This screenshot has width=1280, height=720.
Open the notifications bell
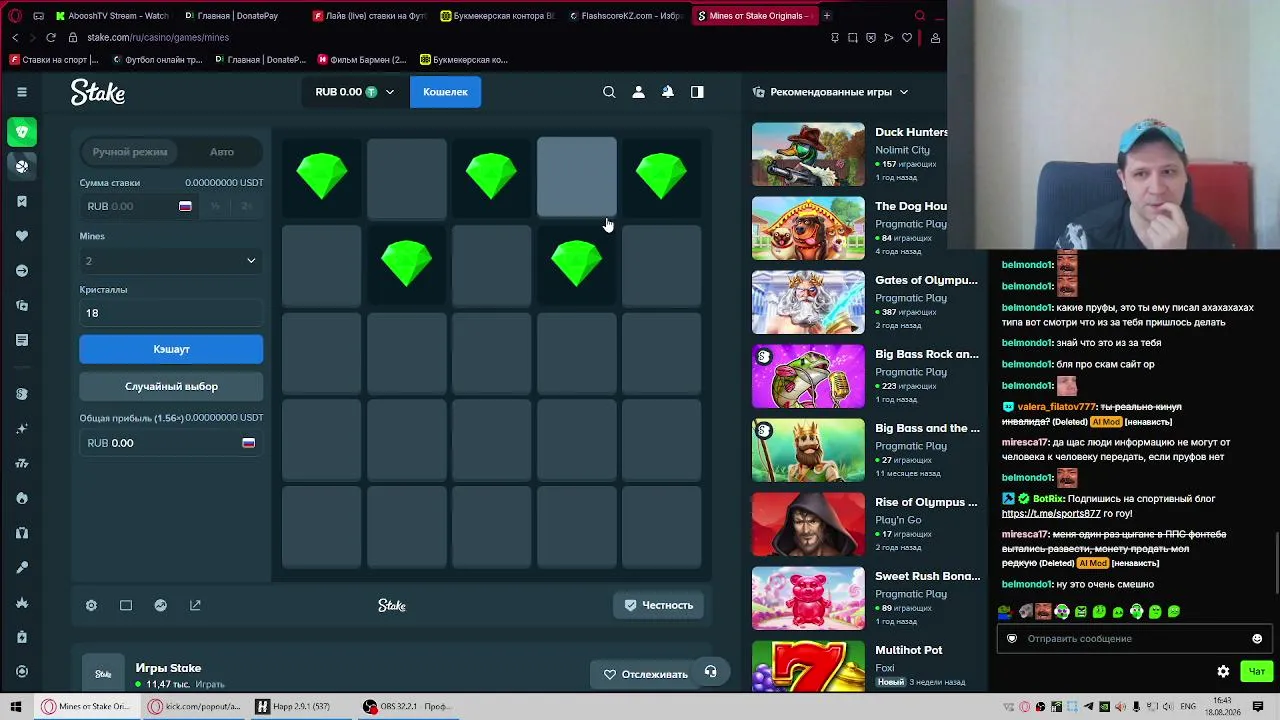tap(668, 92)
